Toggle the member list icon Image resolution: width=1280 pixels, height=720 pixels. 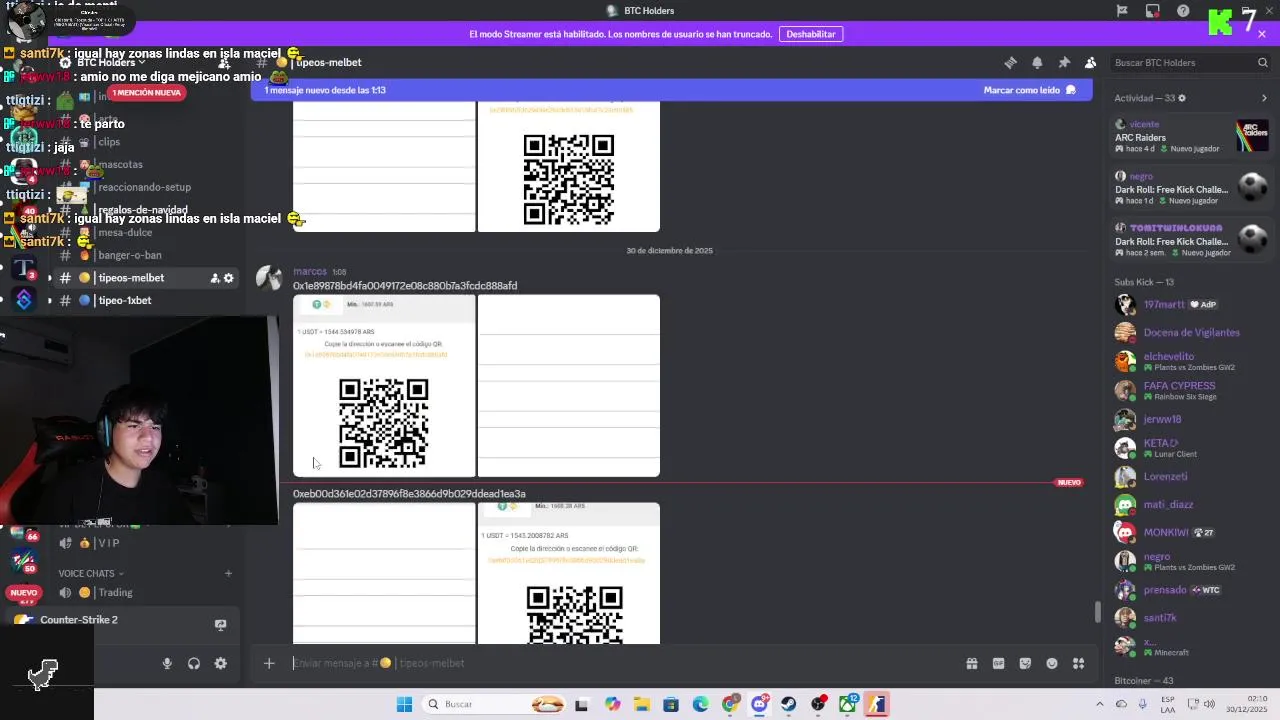coord(1091,62)
